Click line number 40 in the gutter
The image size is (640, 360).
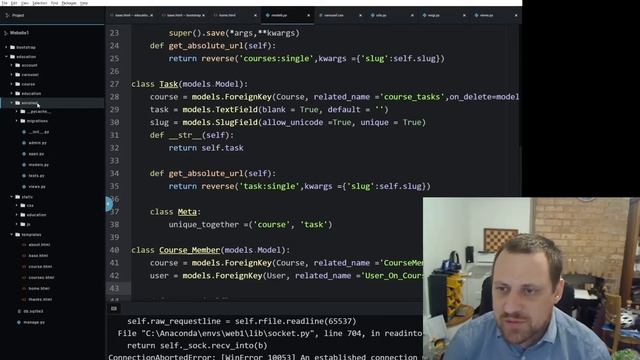point(114,250)
